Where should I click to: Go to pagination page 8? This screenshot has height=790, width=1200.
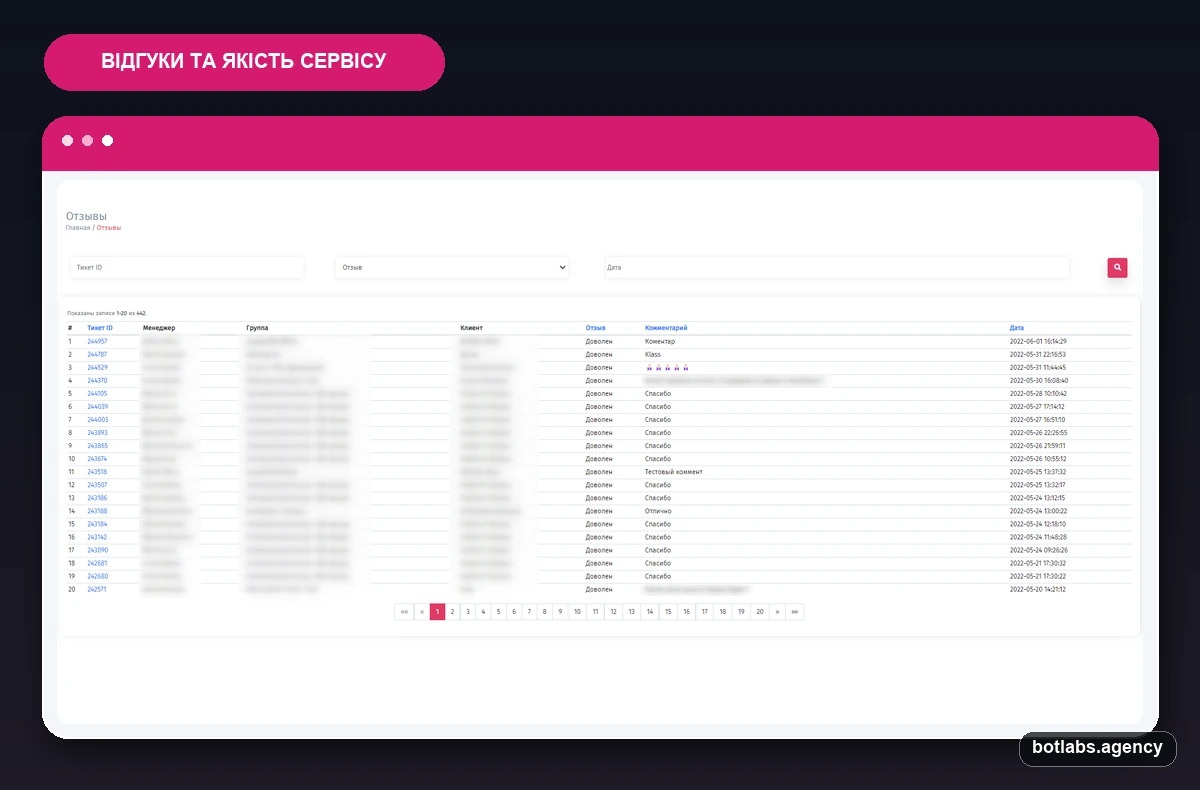[x=544, y=611]
